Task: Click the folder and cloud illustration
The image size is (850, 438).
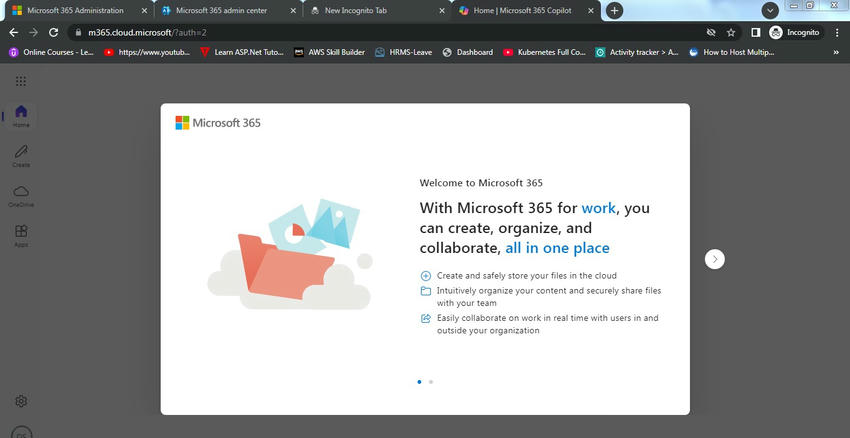Action: tap(290, 255)
